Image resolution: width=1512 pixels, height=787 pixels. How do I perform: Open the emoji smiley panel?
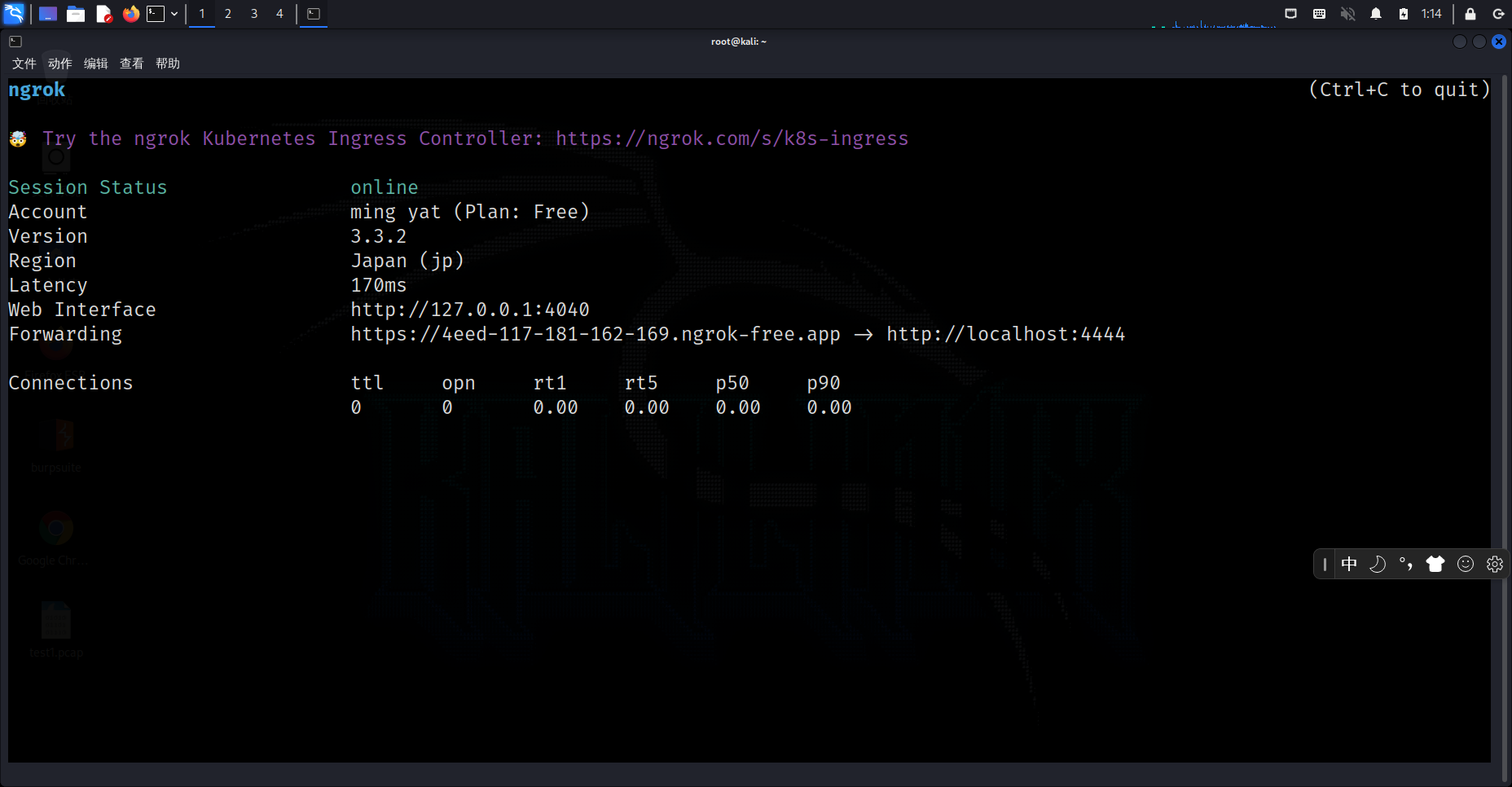1466,564
